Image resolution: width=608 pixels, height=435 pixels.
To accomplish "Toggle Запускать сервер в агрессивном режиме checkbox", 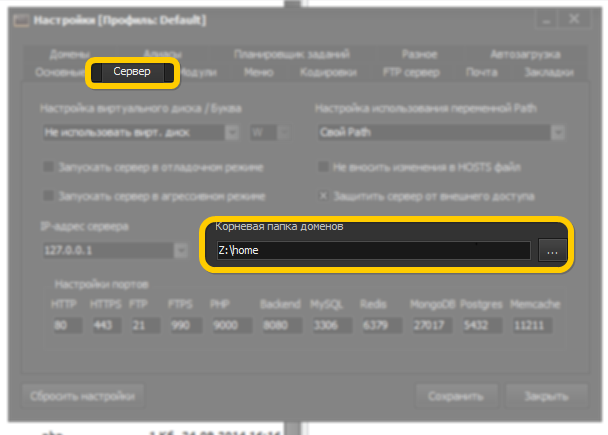I will pos(48,195).
